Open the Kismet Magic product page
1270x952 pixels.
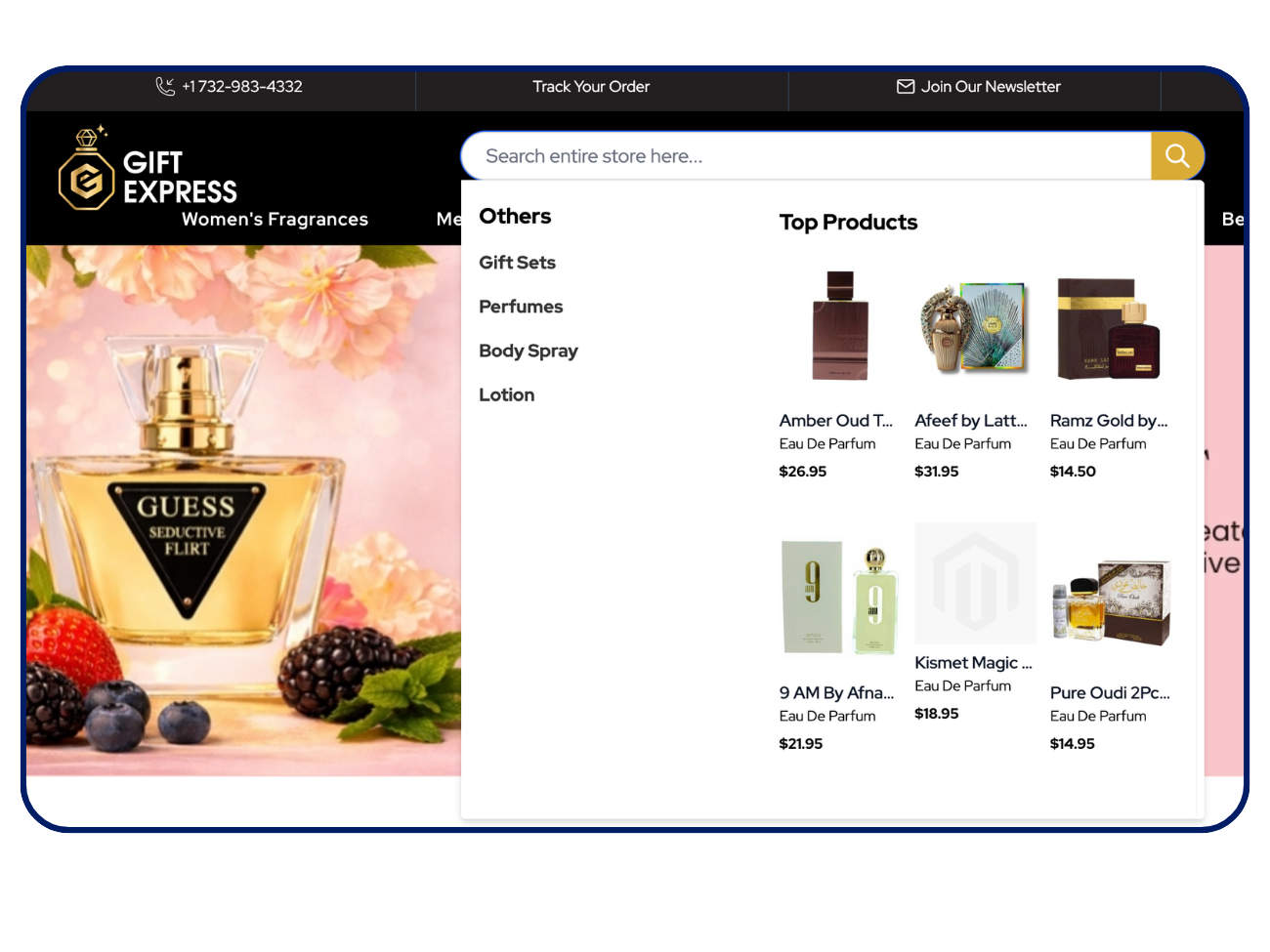coord(972,662)
